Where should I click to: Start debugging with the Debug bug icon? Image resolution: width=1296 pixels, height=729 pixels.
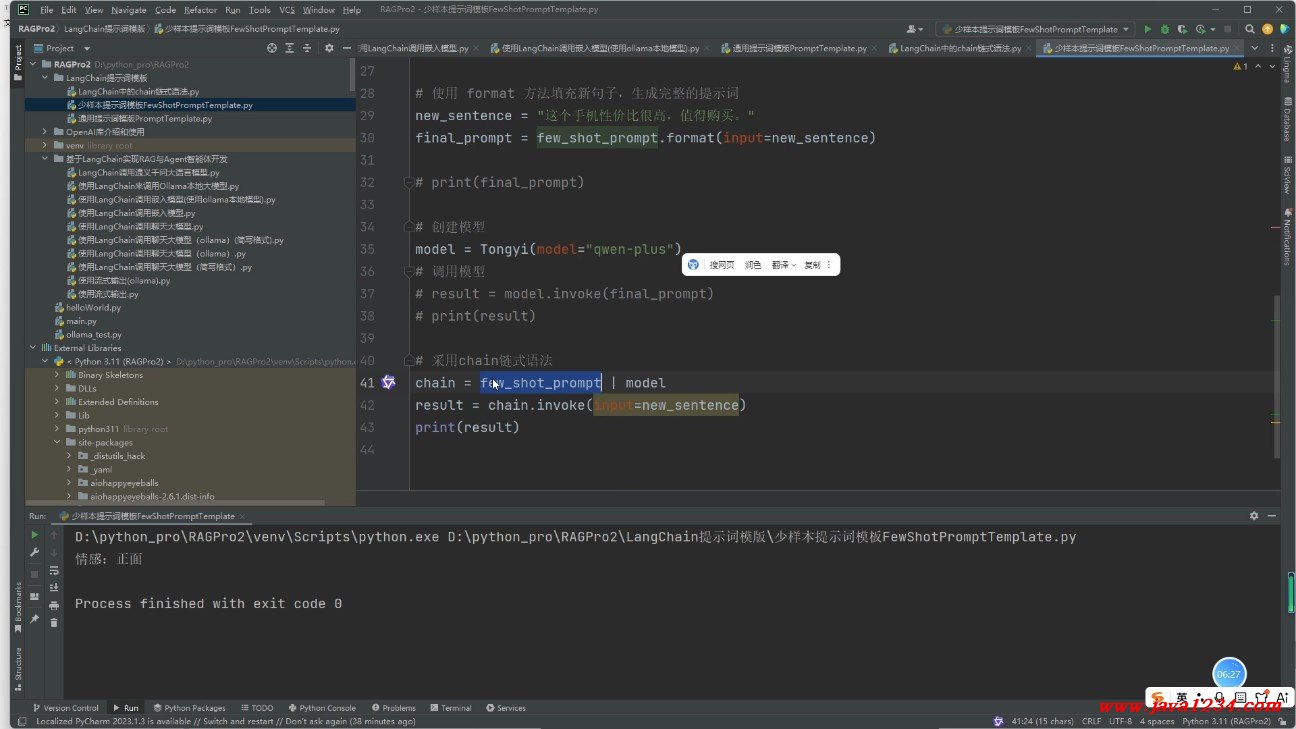tap(1164, 29)
